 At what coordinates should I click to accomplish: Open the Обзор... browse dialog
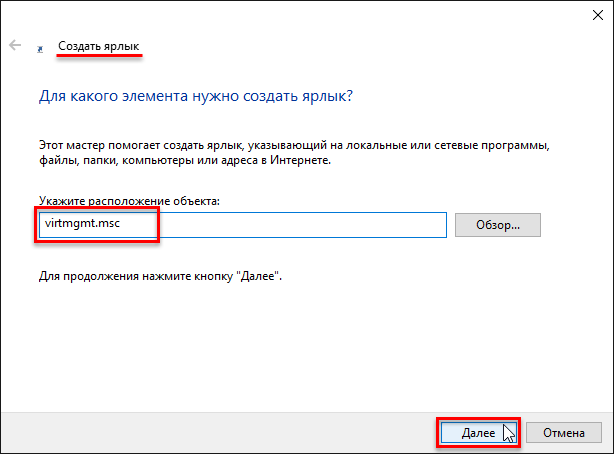pos(498,225)
